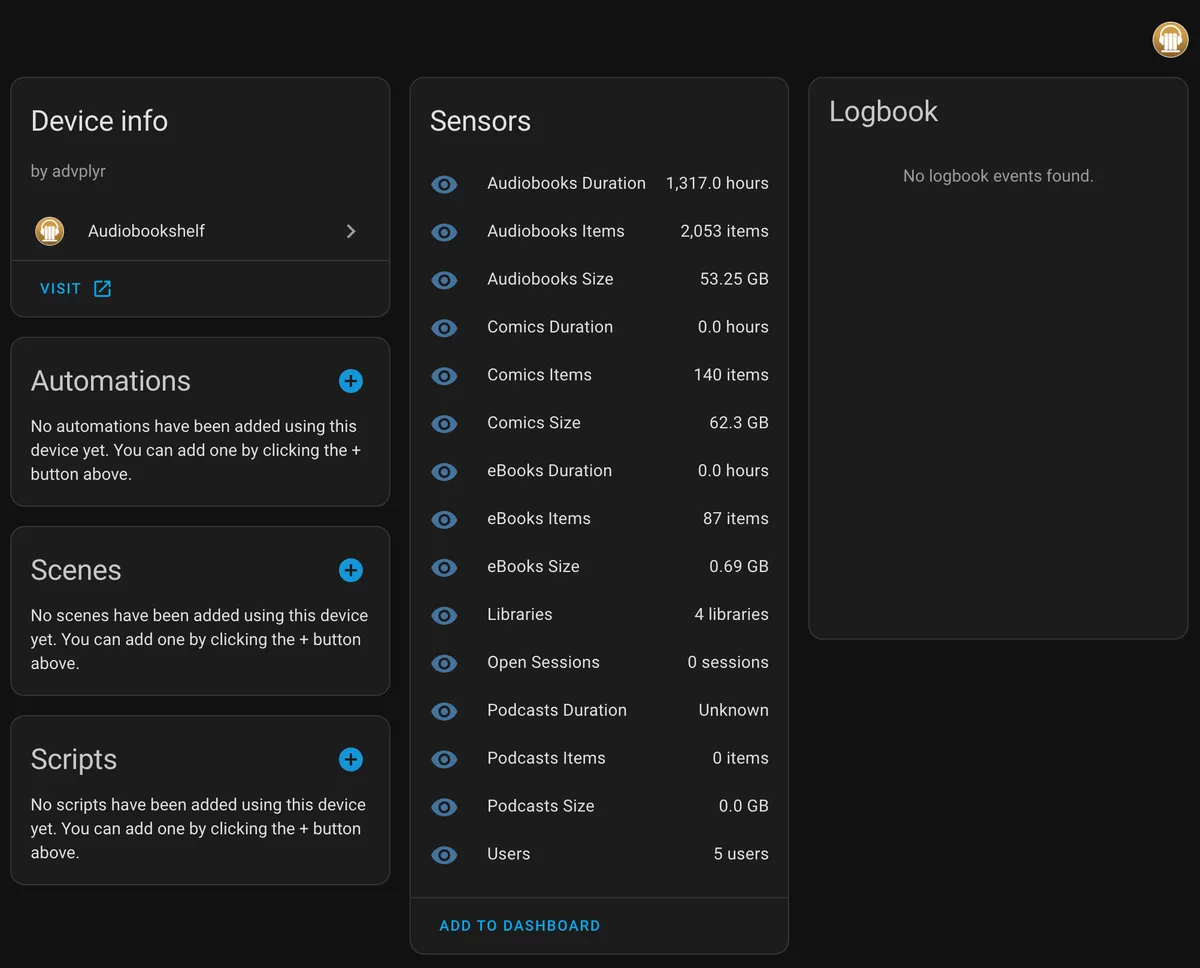
Task: Open the Audiobooks Duration sensor label
Action: tap(566, 183)
